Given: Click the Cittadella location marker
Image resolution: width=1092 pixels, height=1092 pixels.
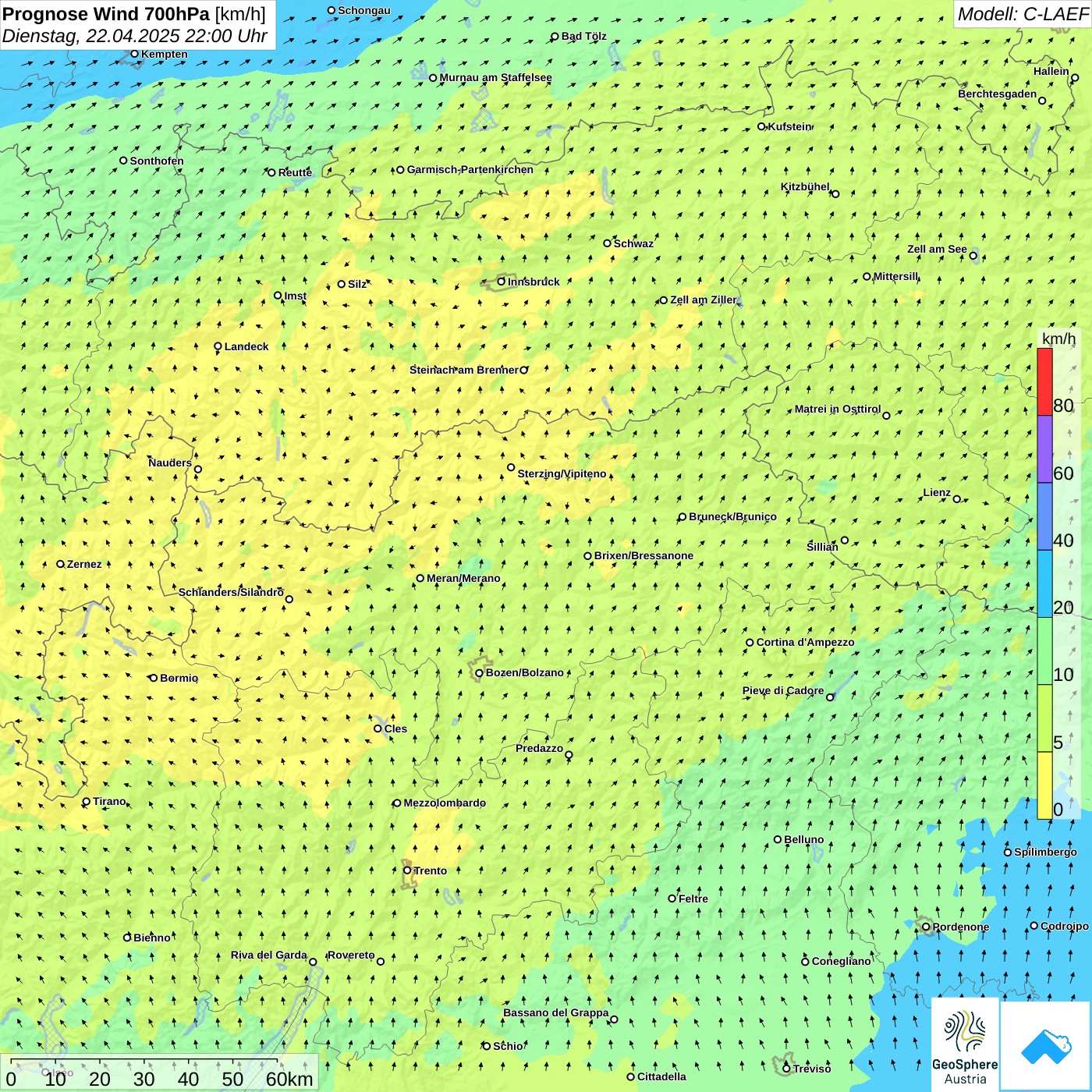Looking at the screenshot, I should pyautogui.click(x=631, y=1076).
